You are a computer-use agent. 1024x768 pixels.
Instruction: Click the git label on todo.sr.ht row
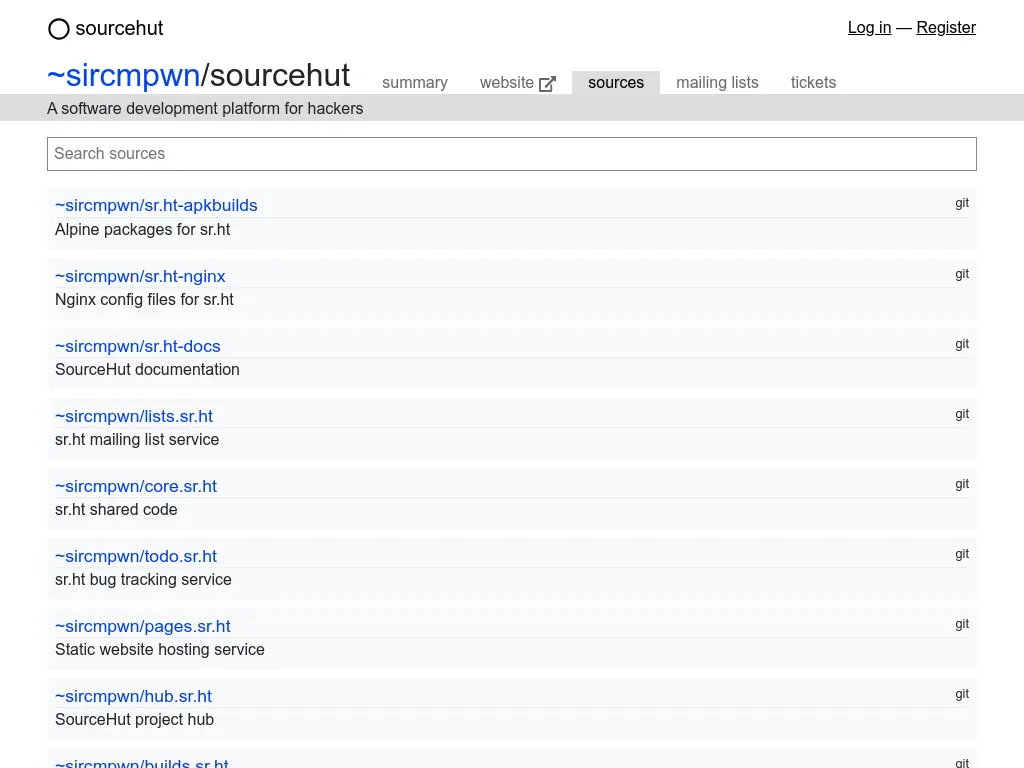(962, 554)
